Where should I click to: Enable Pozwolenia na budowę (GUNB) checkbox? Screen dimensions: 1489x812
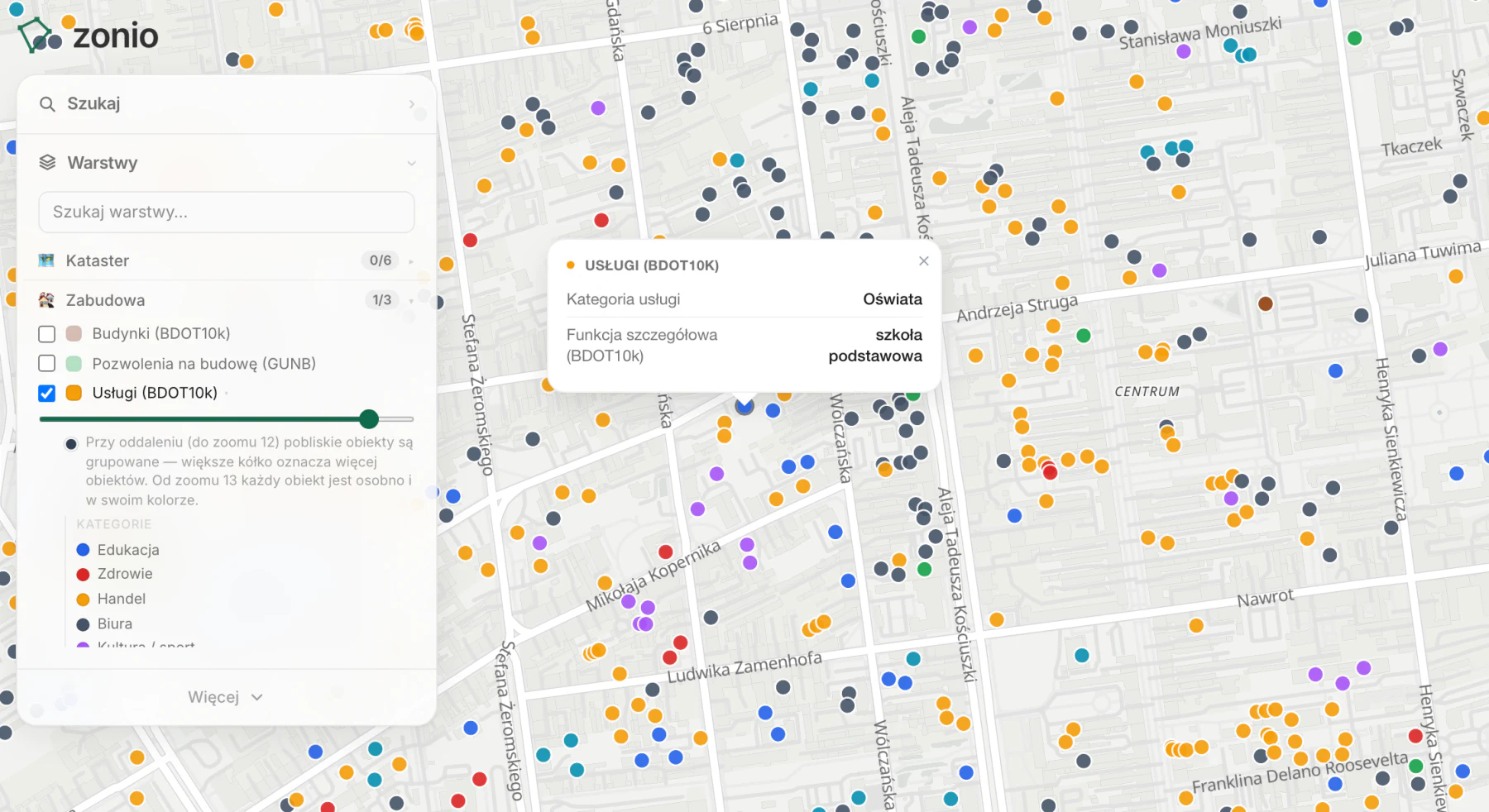click(x=47, y=364)
